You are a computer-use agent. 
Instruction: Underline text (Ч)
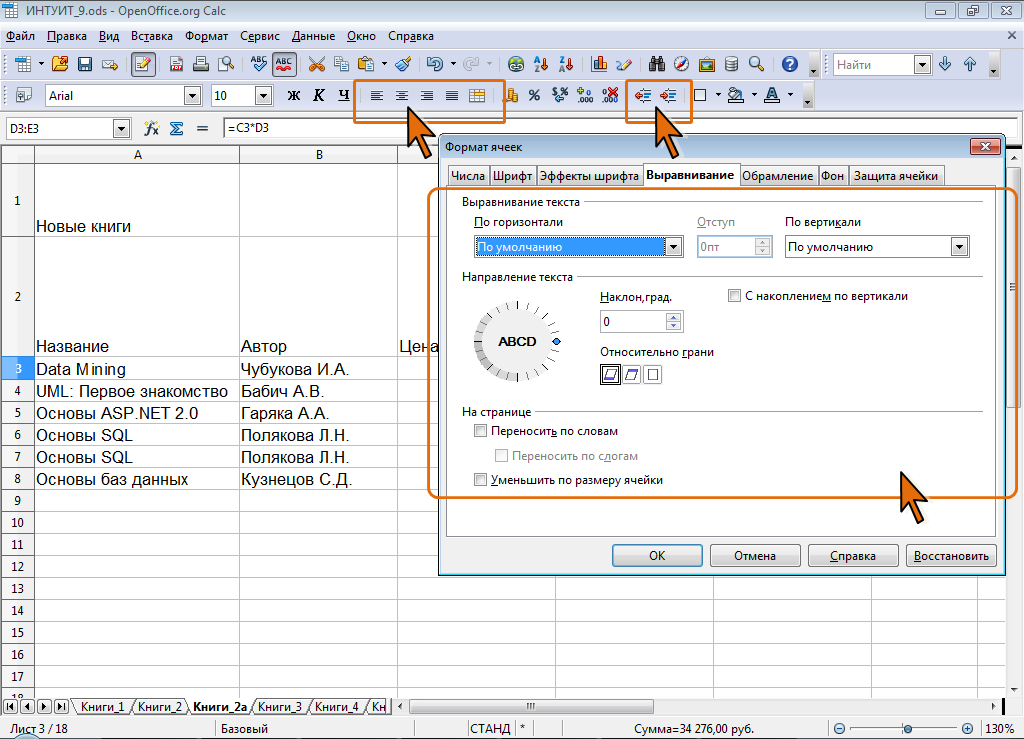344,95
